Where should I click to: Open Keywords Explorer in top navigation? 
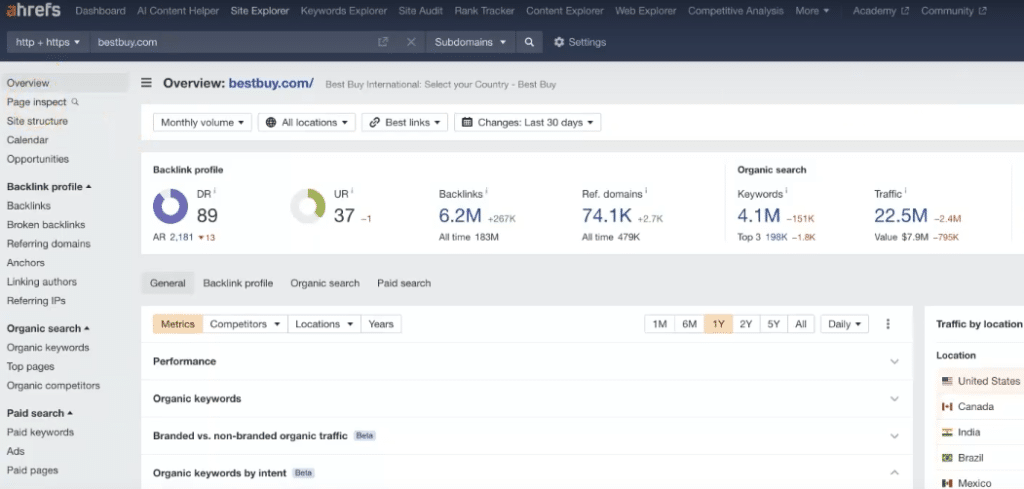click(344, 10)
